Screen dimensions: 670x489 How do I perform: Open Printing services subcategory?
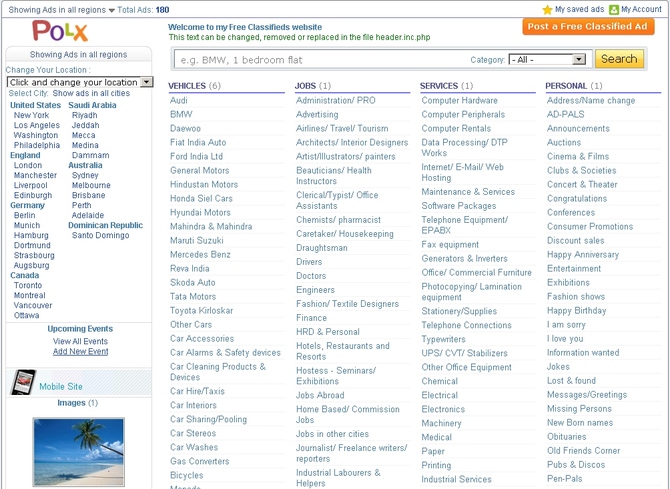tap(436, 465)
